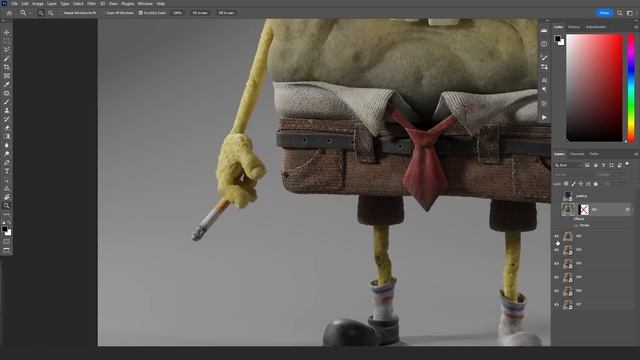Open the Histogram collapsed panel icon
This screenshot has height=360, width=640.
544,31
